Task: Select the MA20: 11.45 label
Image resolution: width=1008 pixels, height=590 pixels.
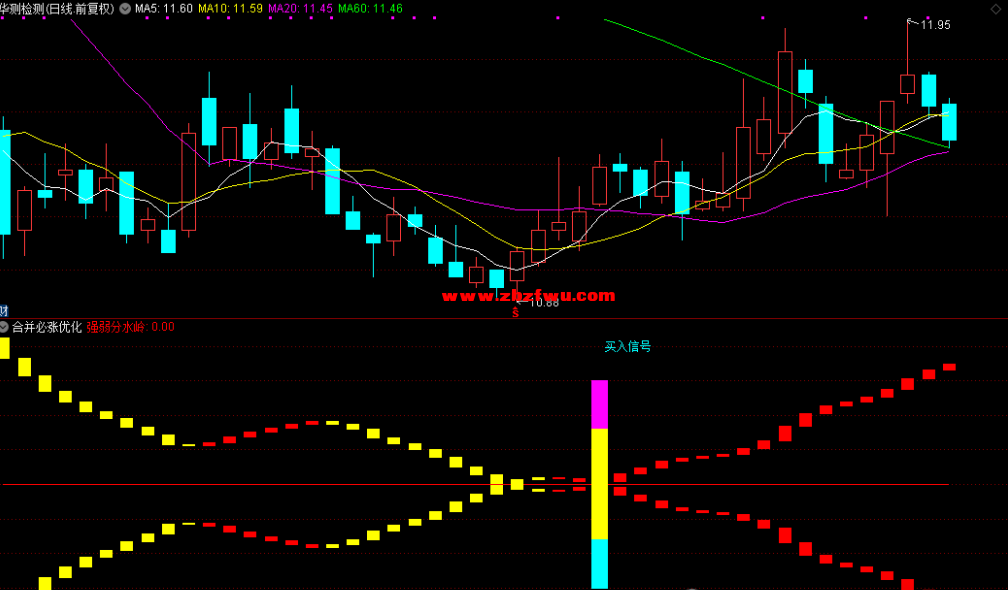Action: [300, 8]
